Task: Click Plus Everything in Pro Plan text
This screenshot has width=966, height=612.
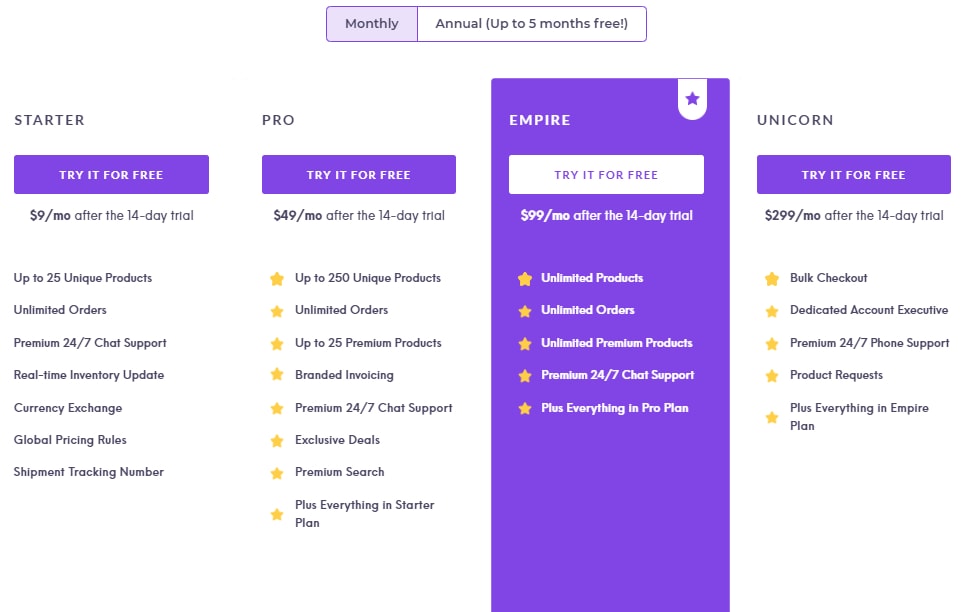Action: coord(615,408)
